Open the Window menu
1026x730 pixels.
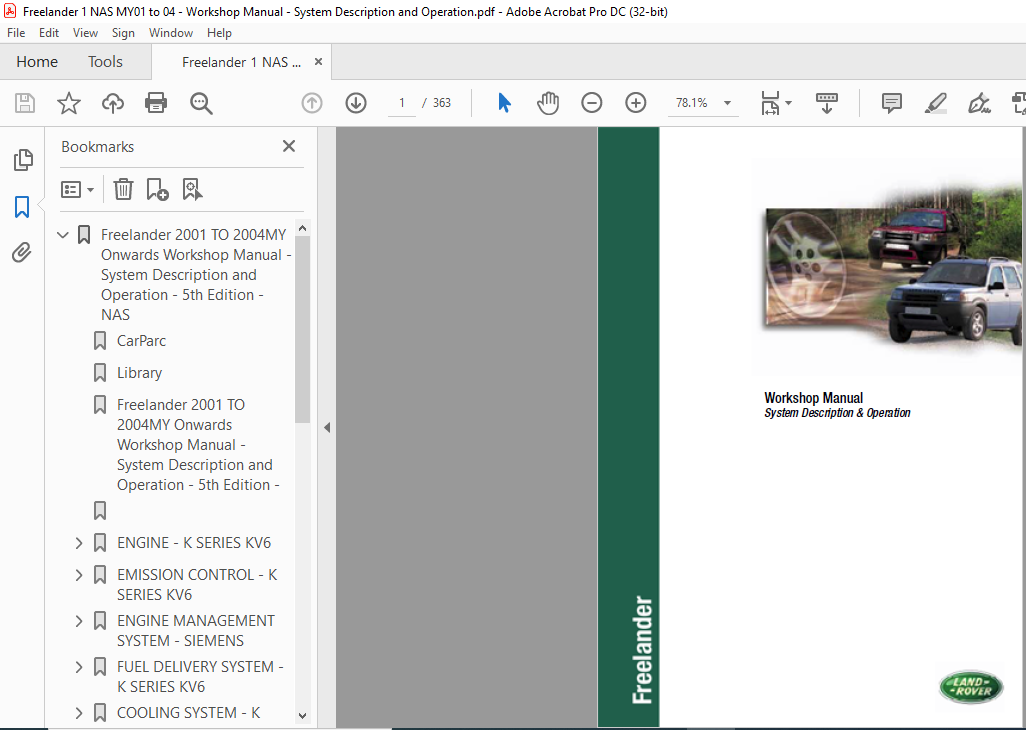[171, 33]
